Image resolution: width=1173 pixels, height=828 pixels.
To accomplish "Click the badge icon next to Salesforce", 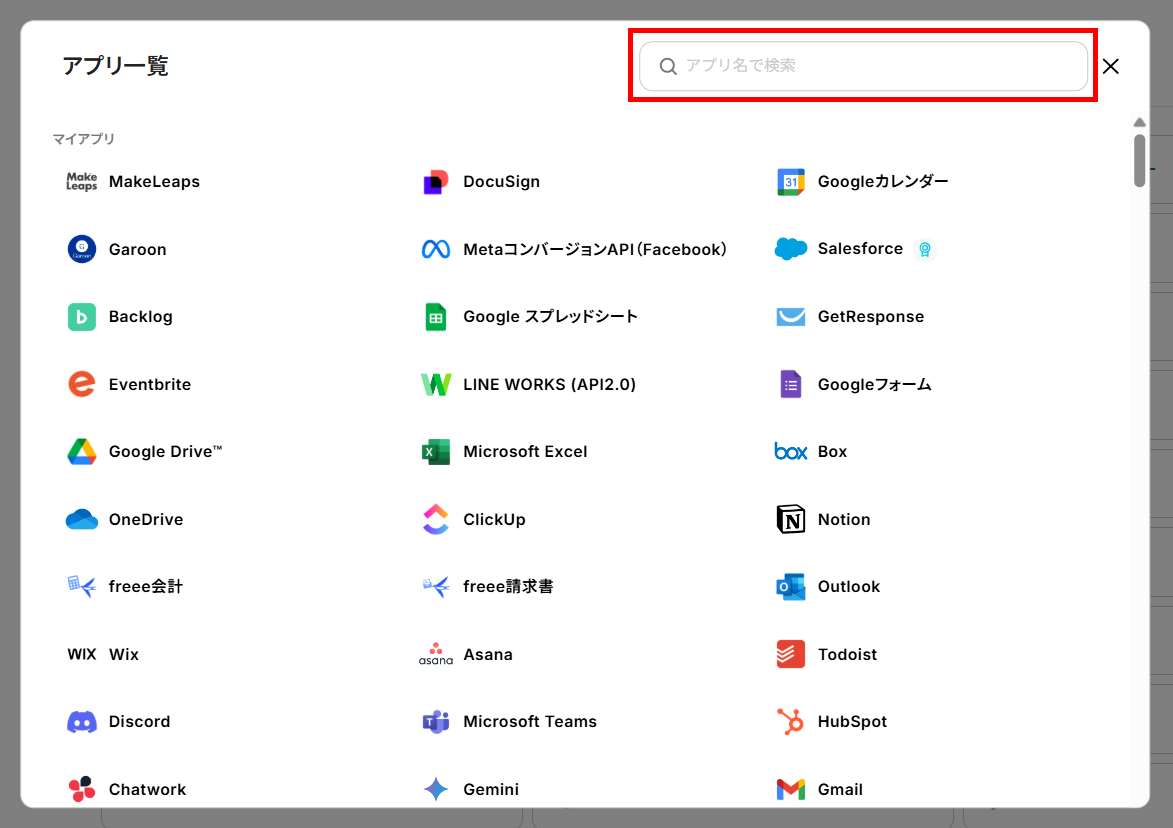I will point(925,249).
